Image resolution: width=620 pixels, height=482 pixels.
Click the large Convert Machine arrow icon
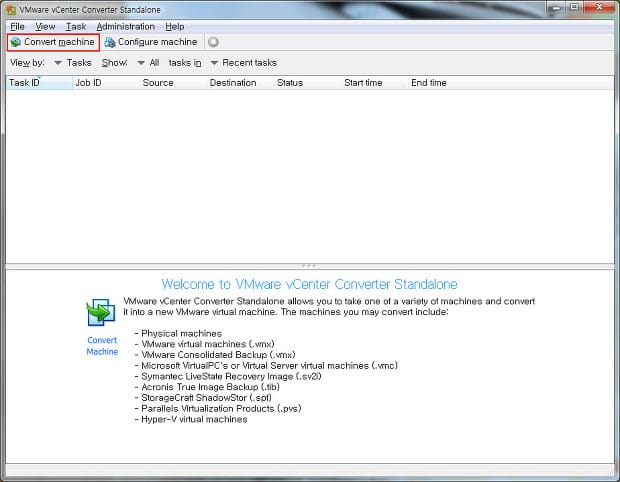click(x=101, y=312)
